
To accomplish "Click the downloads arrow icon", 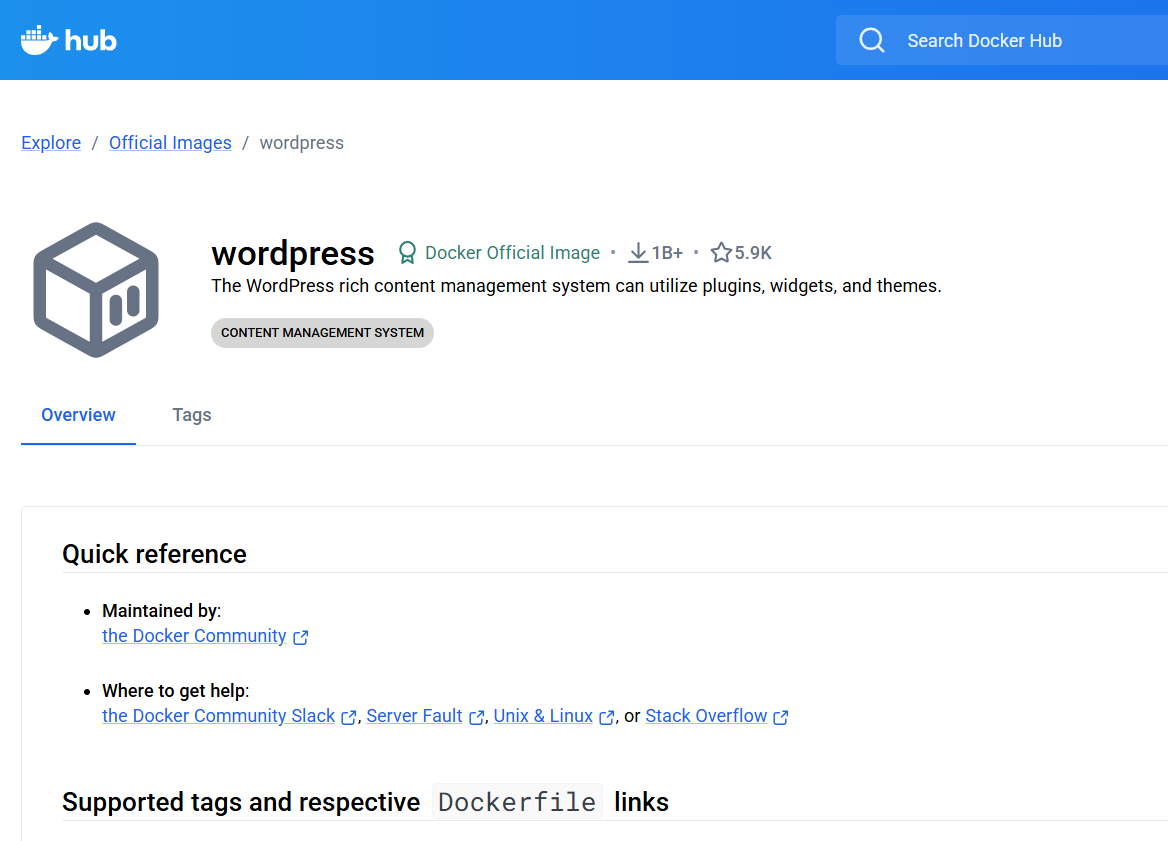I will tap(638, 253).
